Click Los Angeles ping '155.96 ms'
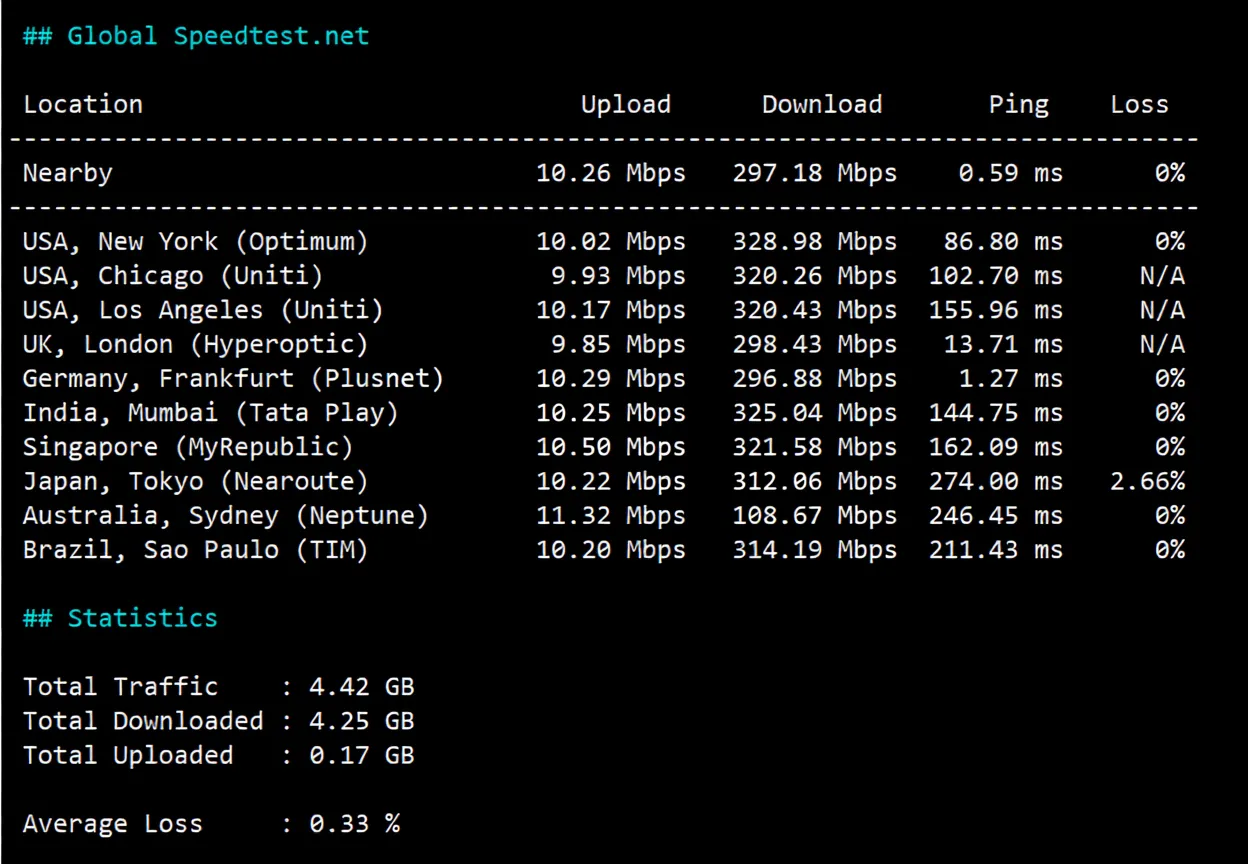The height and width of the screenshot is (864, 1248). pyautogui.click(x=996, y=309)
